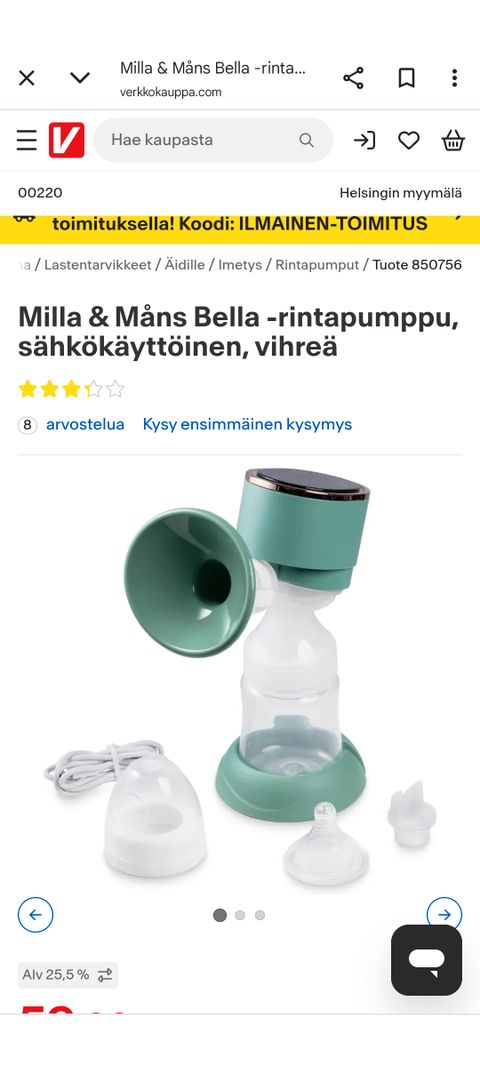
Task: Open the 8 arvostelua reviews link
Action: click(71, 425)
